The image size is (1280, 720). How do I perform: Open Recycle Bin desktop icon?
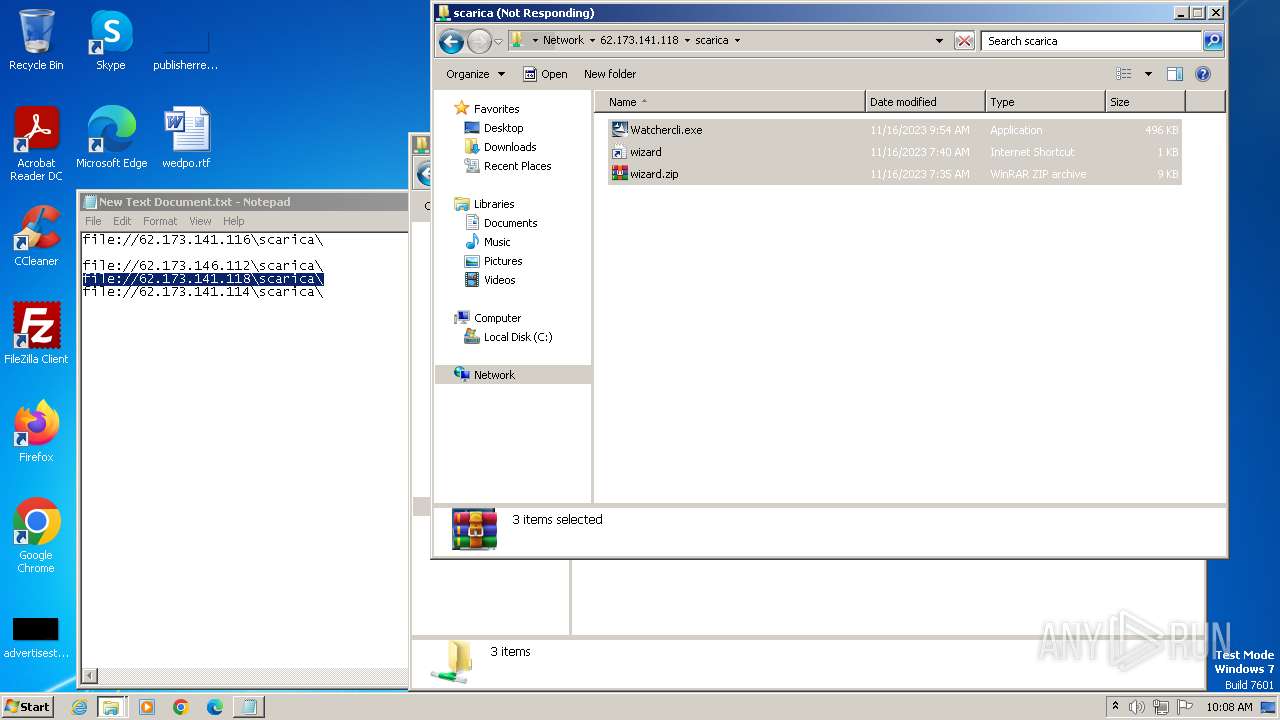point(36,40)
